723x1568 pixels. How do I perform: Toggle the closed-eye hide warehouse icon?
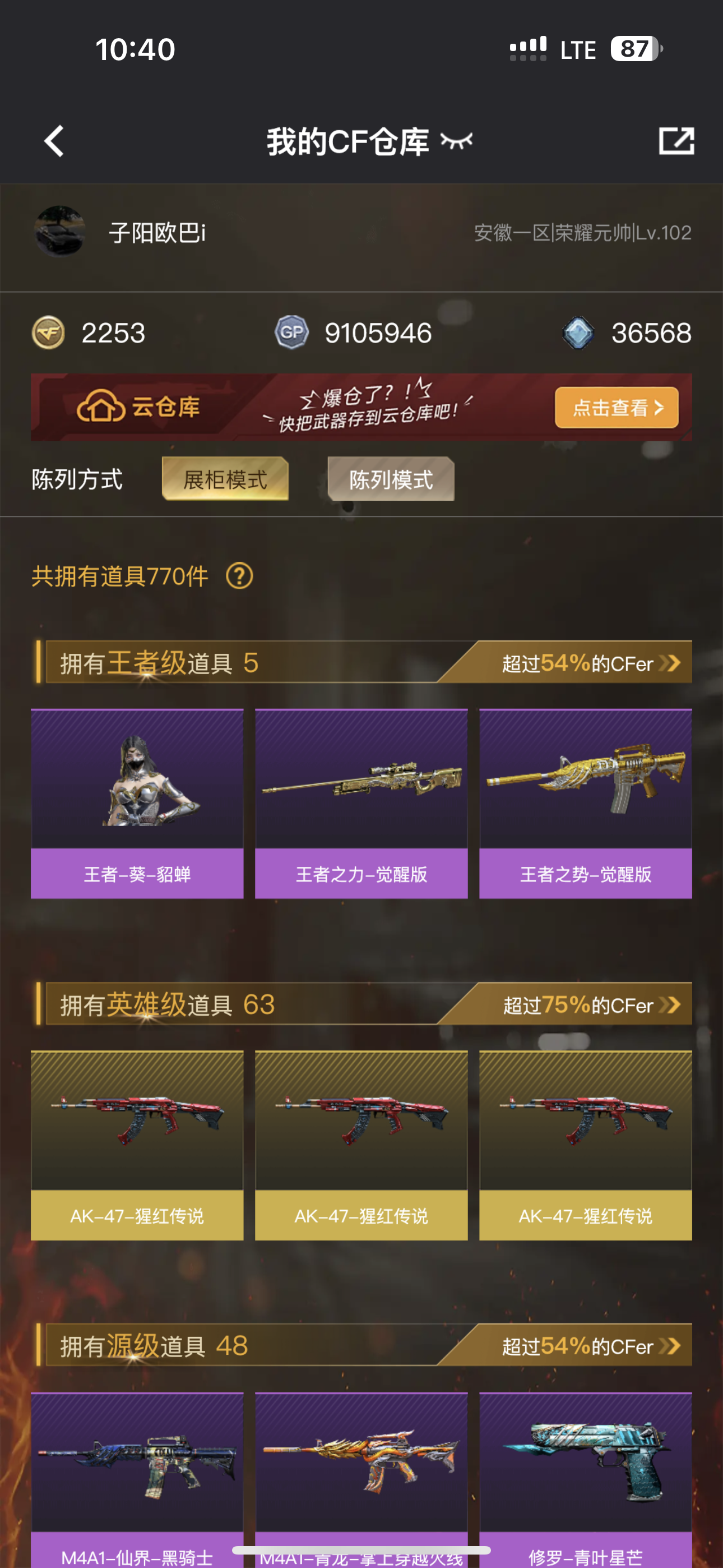(456, 141)
